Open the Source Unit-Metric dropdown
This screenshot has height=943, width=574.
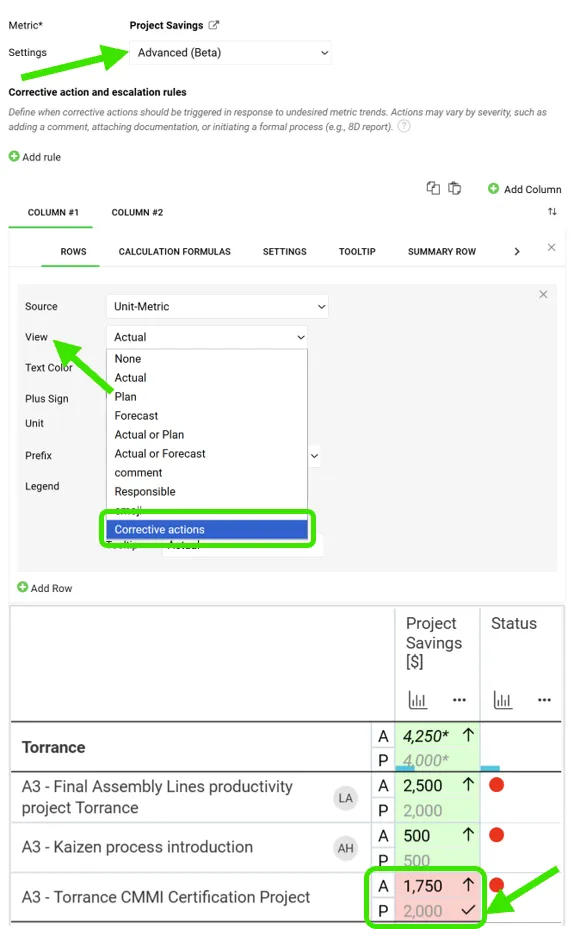point(217,306)
